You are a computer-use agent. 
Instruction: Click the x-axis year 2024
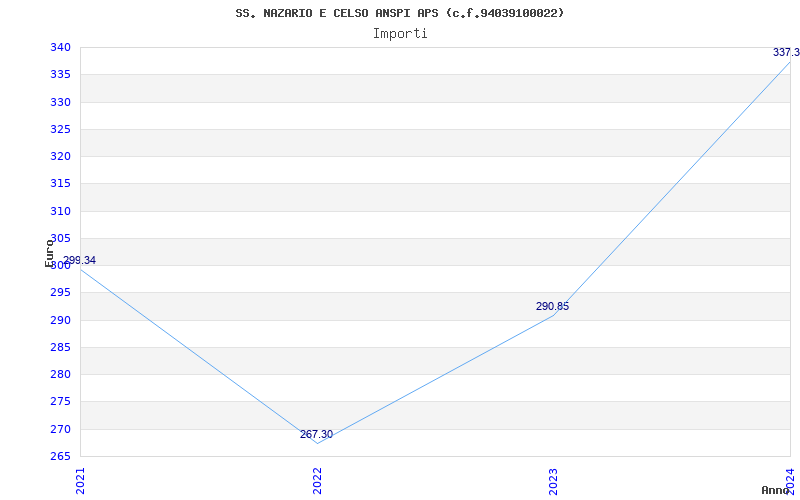(x=790, y=480)
